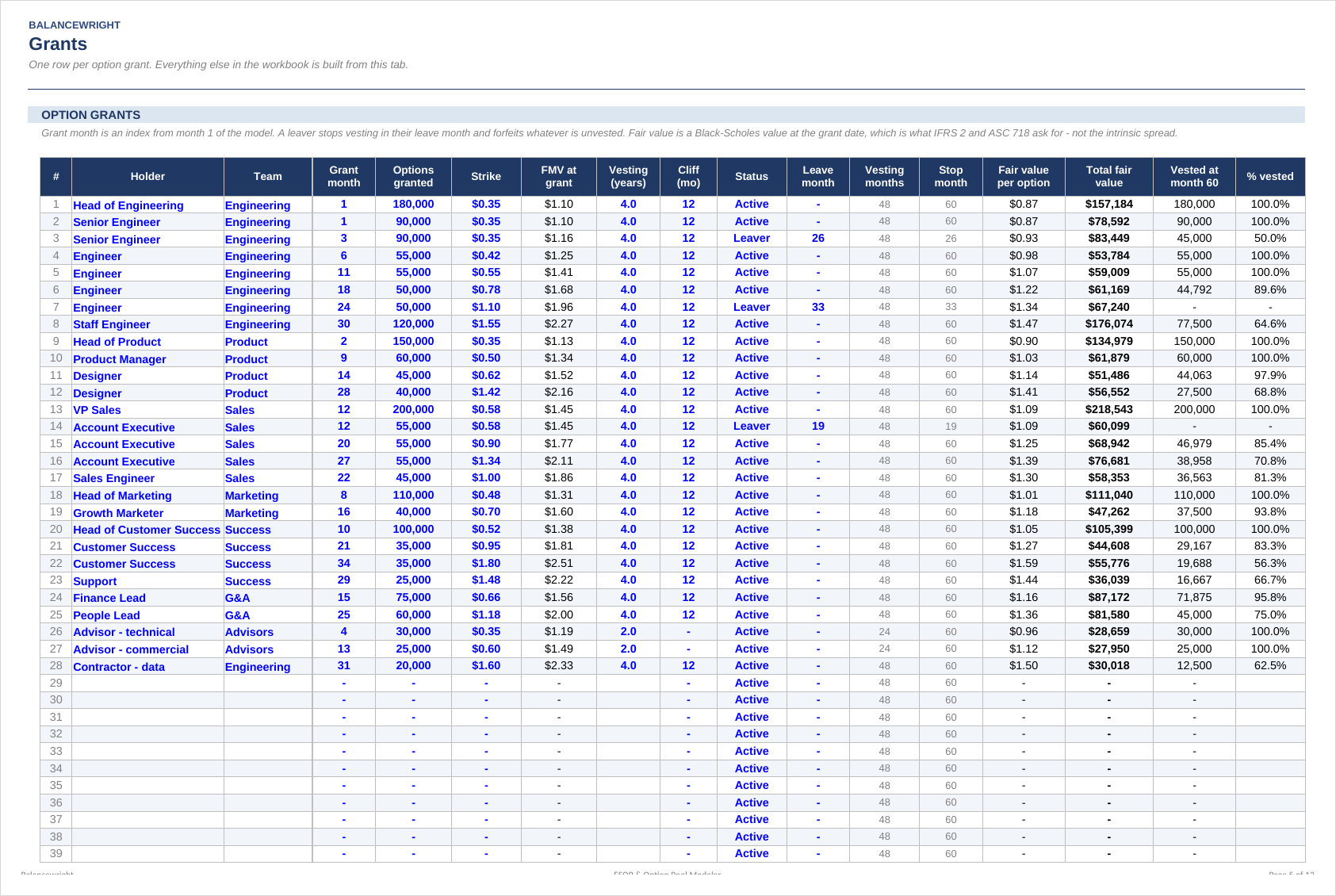Click the Grants page title
This screenshot has width=1336, height=896.
[58, 44]
